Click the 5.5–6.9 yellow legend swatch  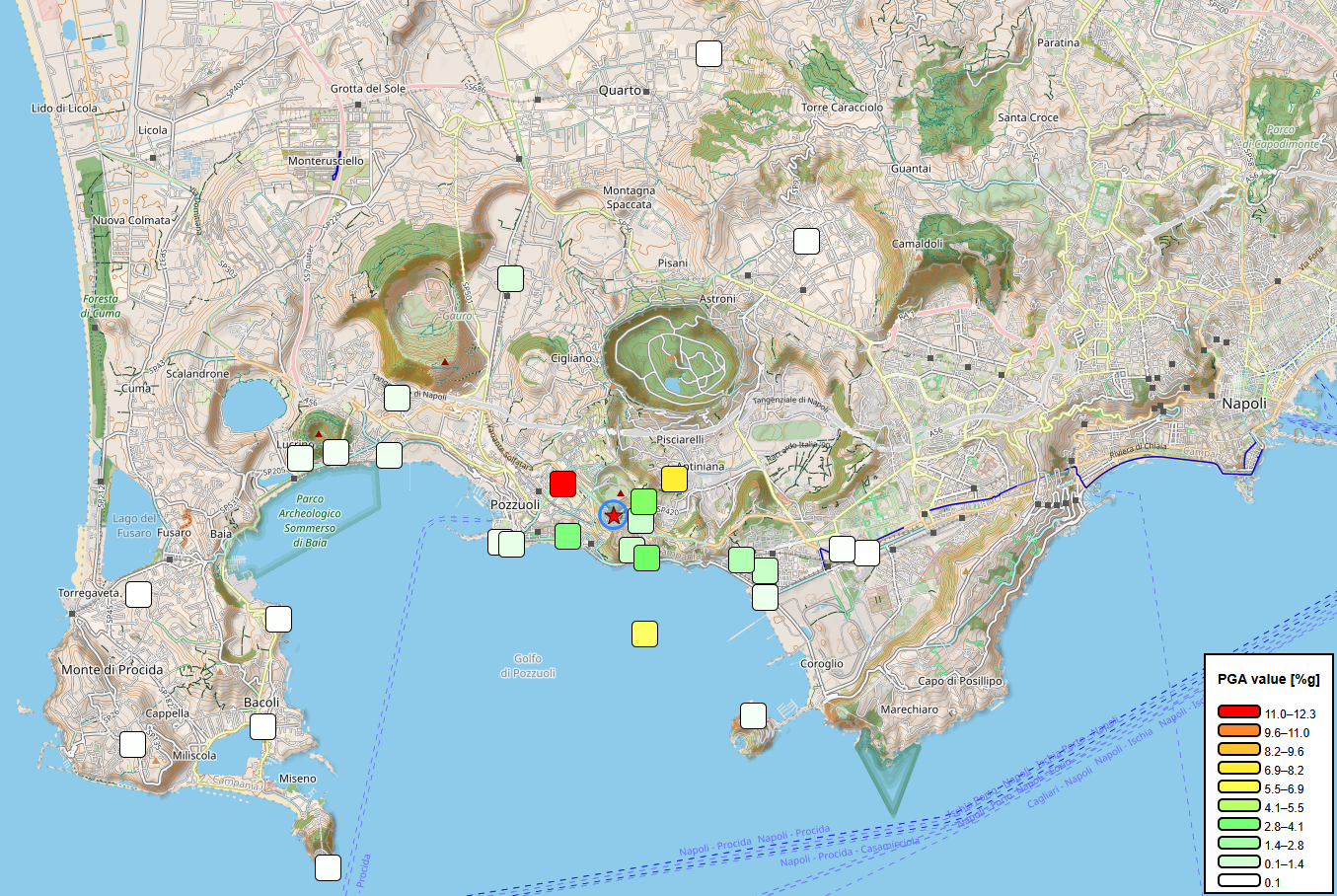[1239, 787]
